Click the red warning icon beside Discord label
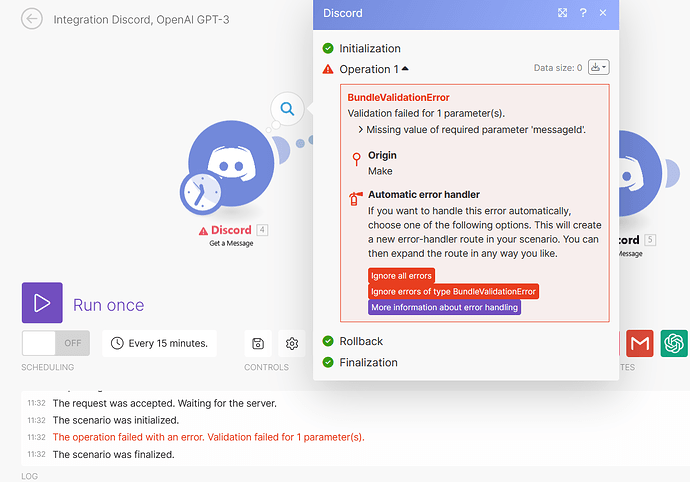Screen dimensions: 690x482 203,231
